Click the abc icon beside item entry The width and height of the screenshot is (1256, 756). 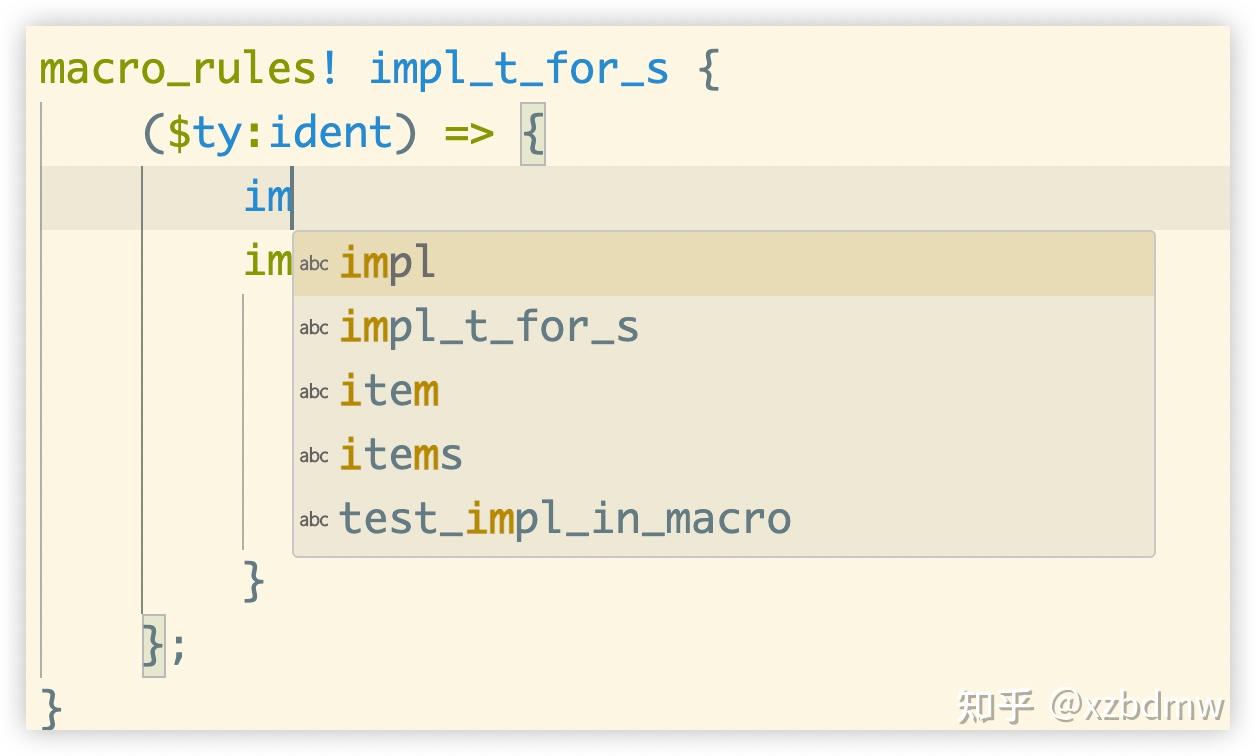click(313, 391)
